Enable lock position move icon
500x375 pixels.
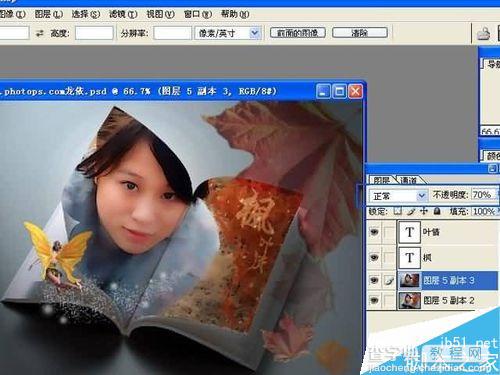[424, 211]
